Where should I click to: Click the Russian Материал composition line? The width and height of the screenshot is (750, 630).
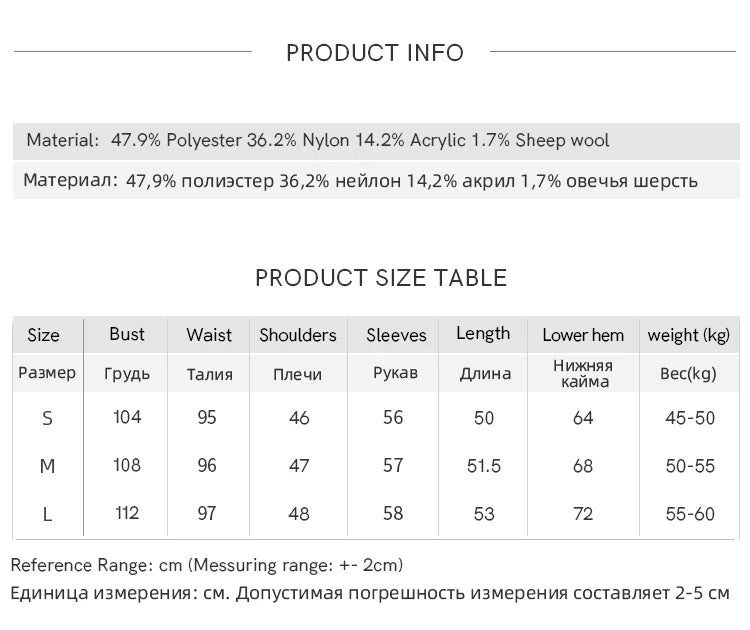coord(360,181)
